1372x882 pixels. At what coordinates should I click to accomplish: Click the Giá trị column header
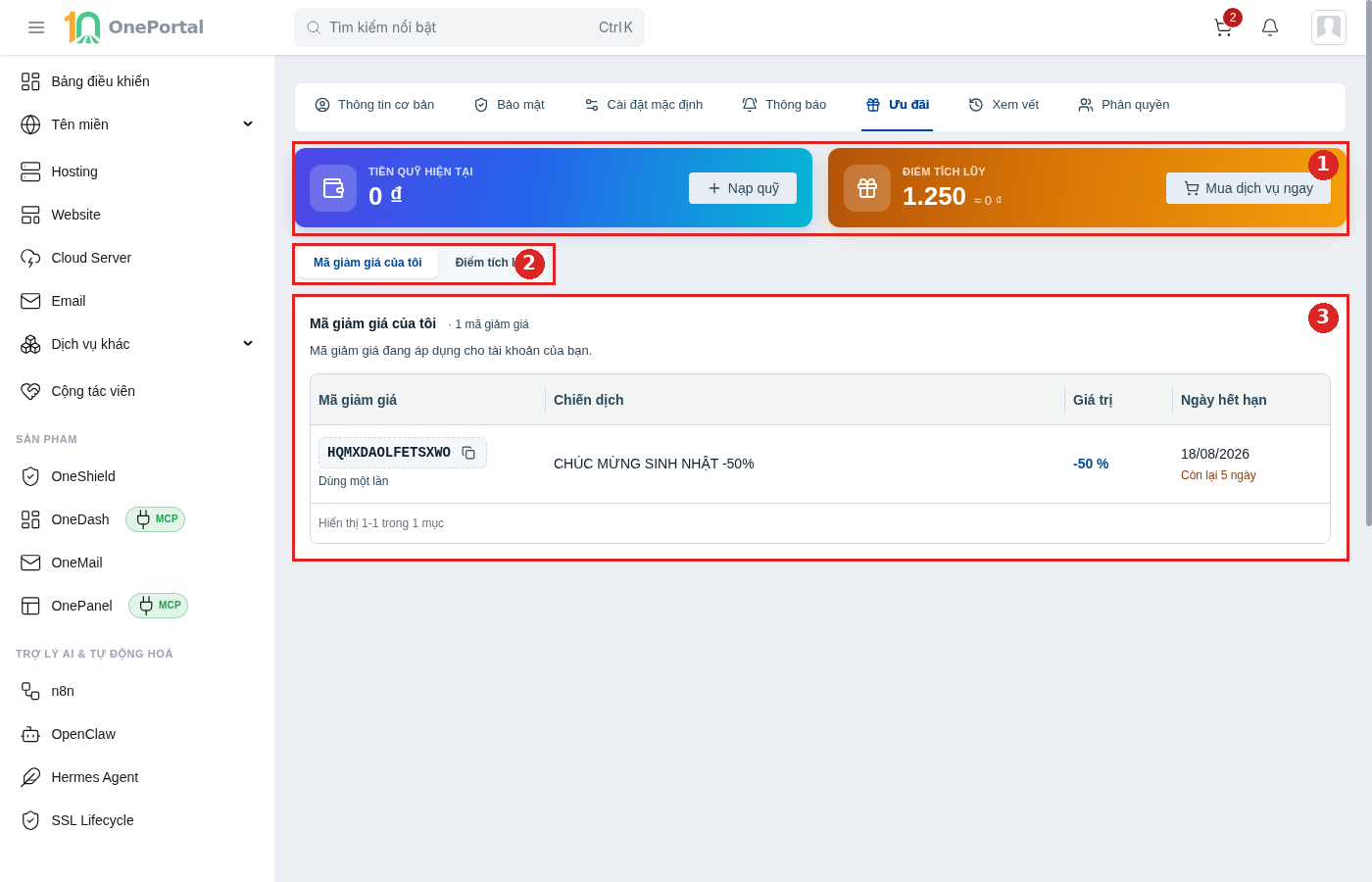coord(1119,400)
